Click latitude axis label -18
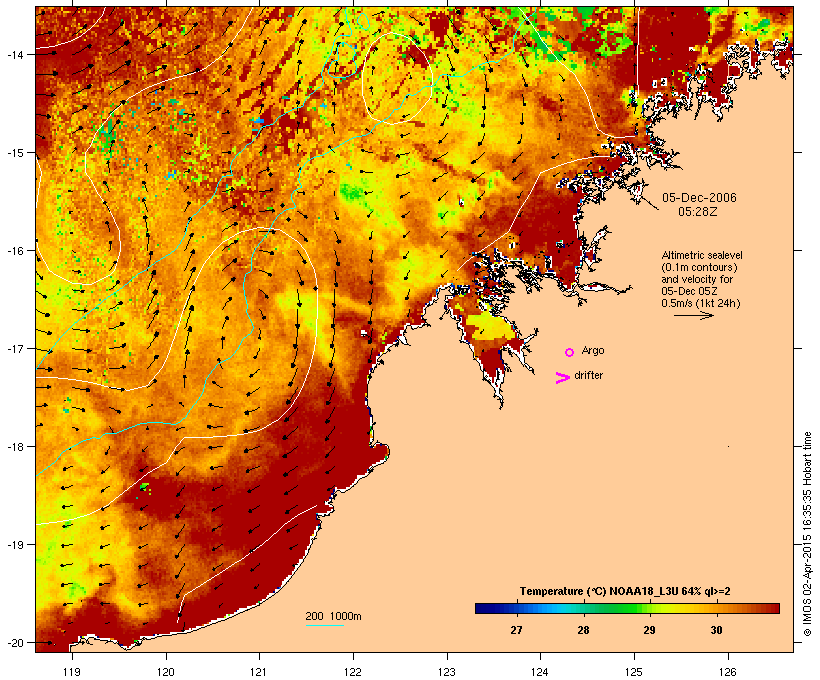The height and width of the screenshot is (680, 820). pyautogui.click(x=15, y=446)
